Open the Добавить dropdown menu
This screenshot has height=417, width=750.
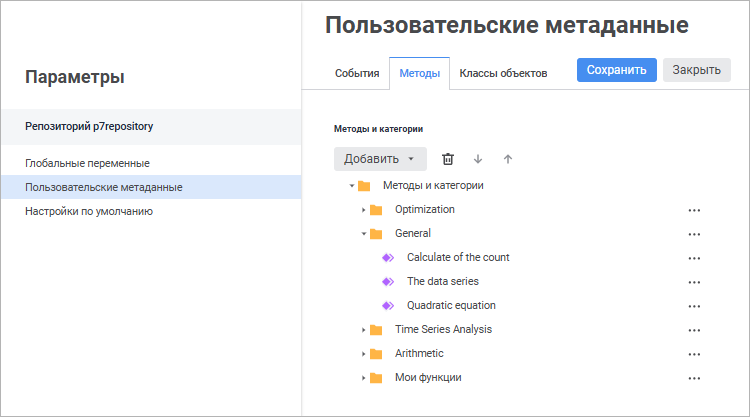380,159
